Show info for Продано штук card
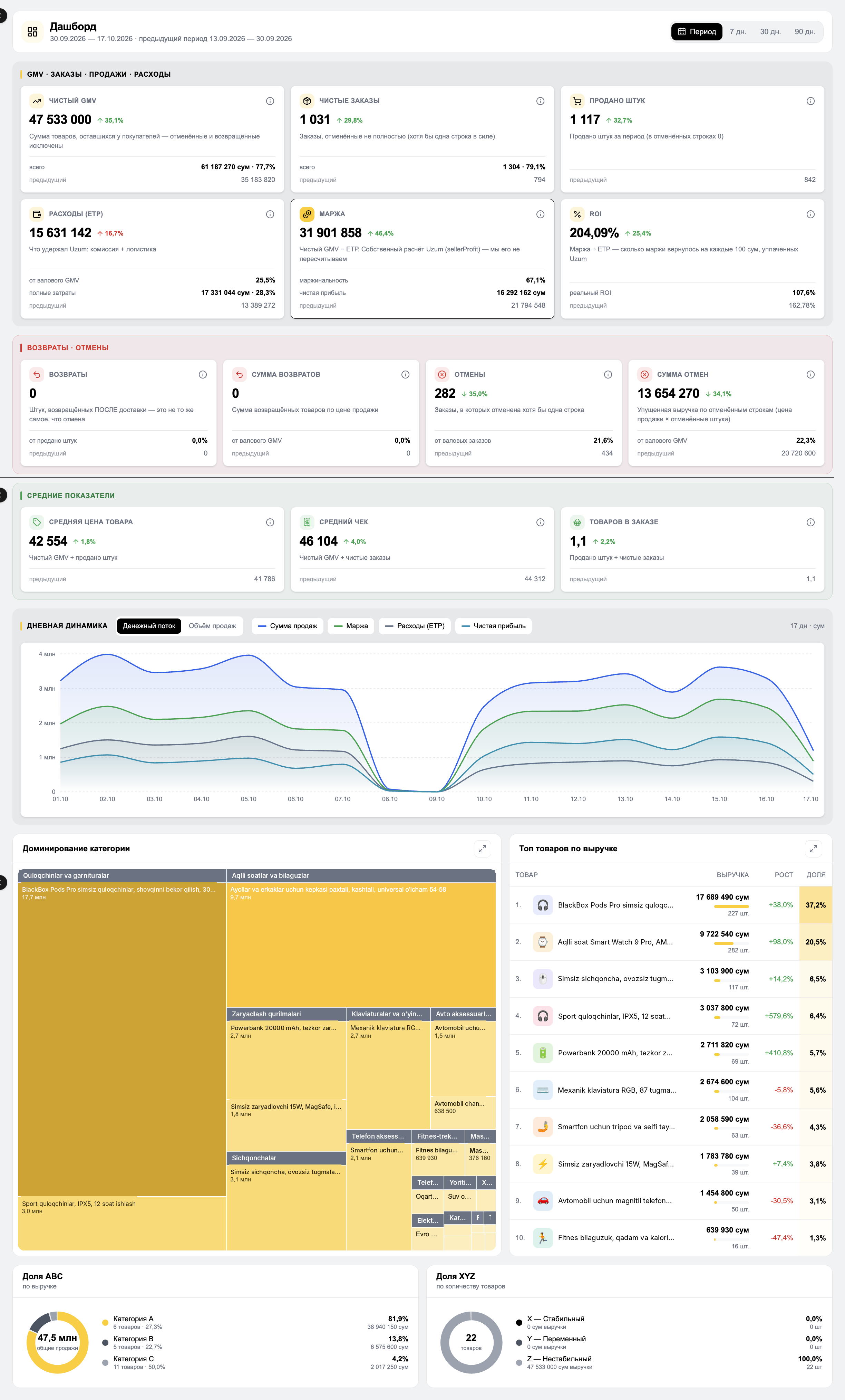 click(x=810, y=101)
